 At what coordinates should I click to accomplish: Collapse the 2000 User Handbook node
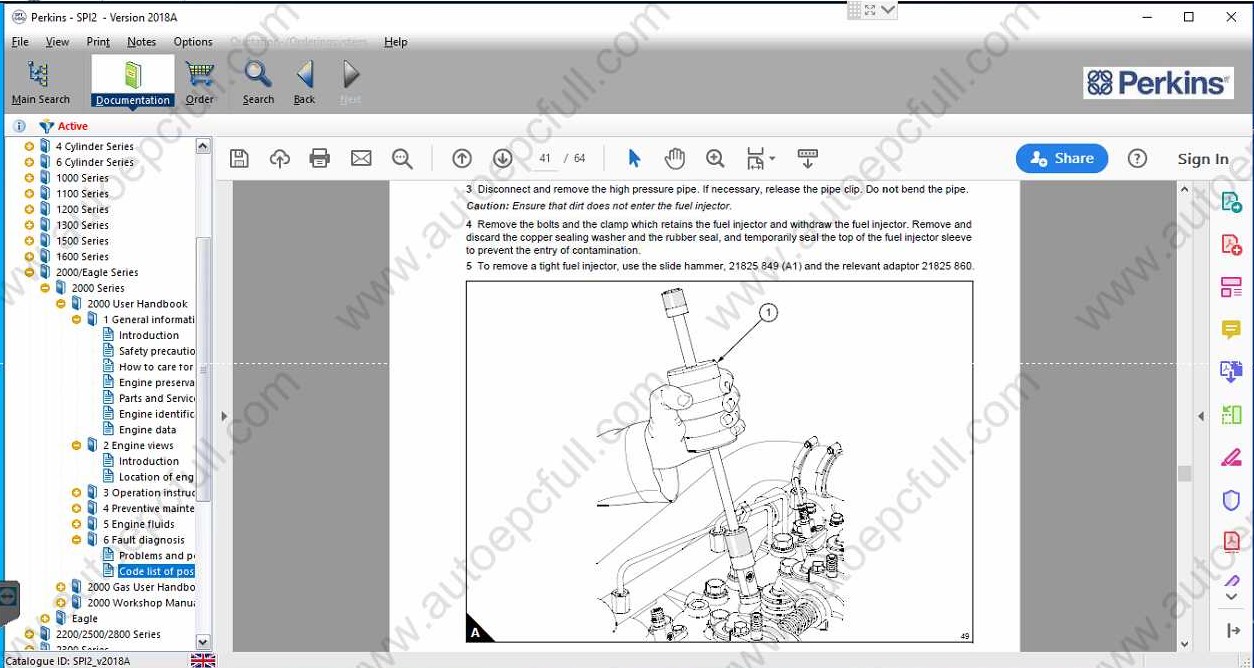pos(61,304)
